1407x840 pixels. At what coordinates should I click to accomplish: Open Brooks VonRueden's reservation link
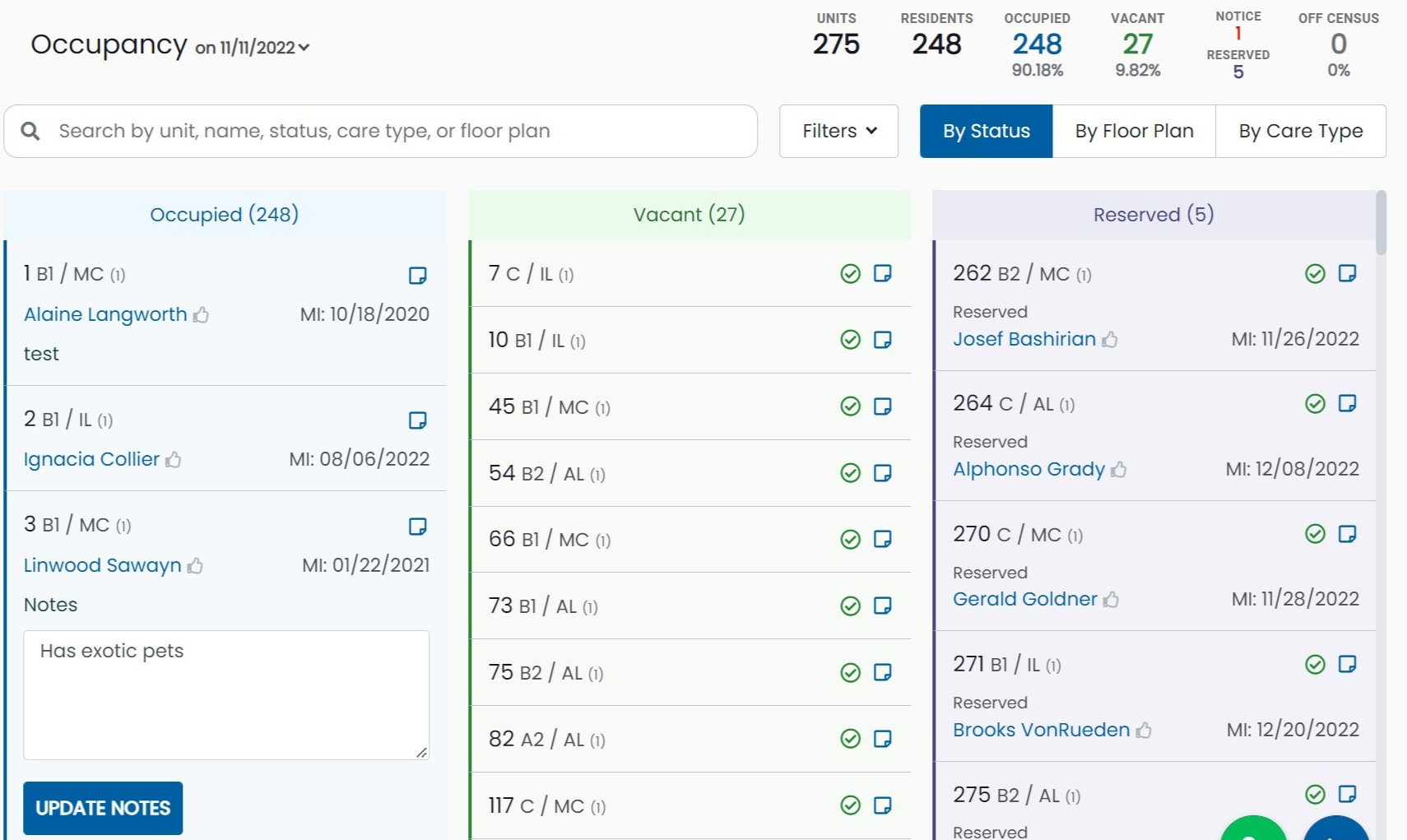[x=1042, y=730]
